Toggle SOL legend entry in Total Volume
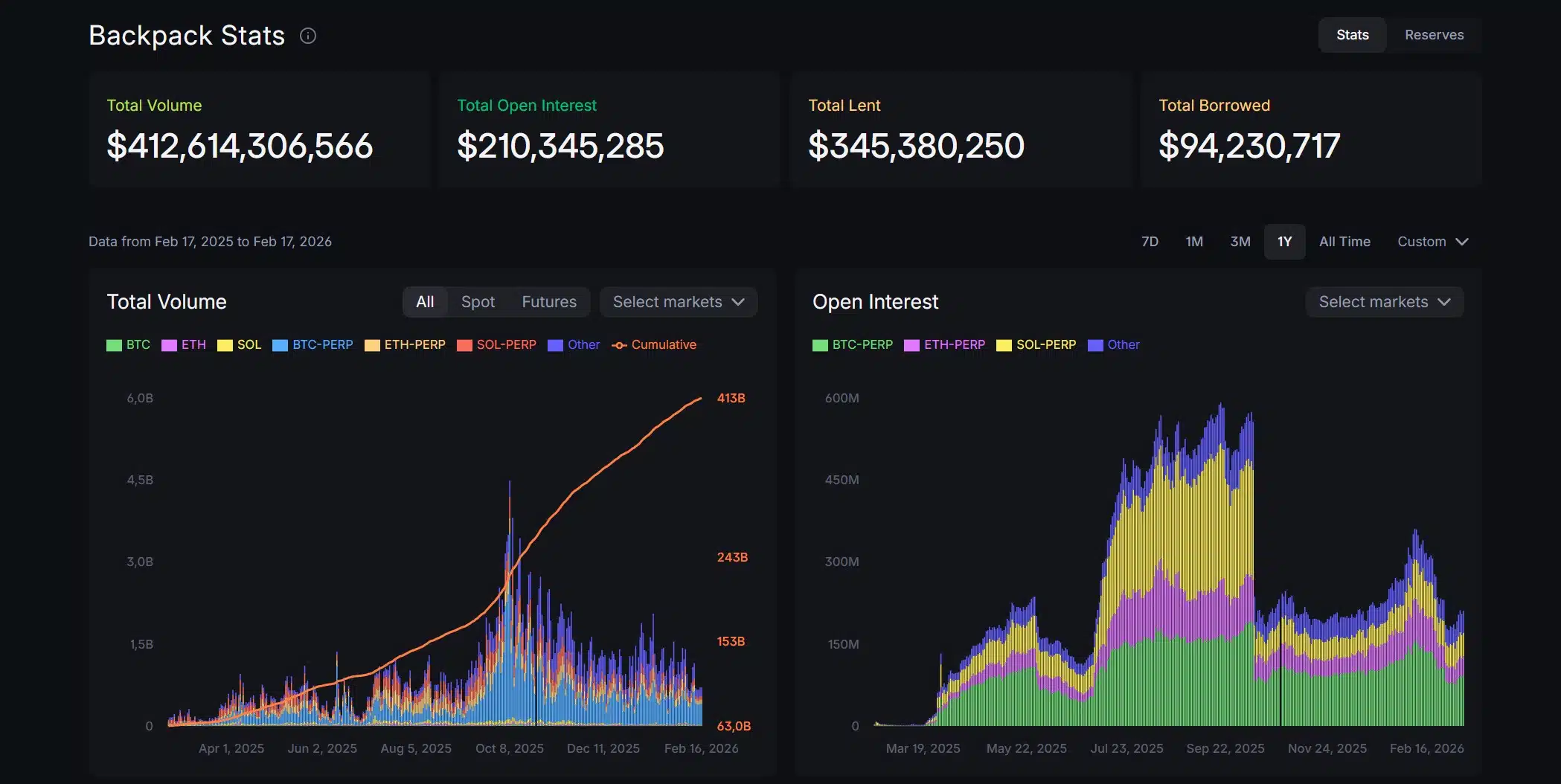Image resolution: width=1561 pixels, height=784 pixels. (x=240, y=345)
